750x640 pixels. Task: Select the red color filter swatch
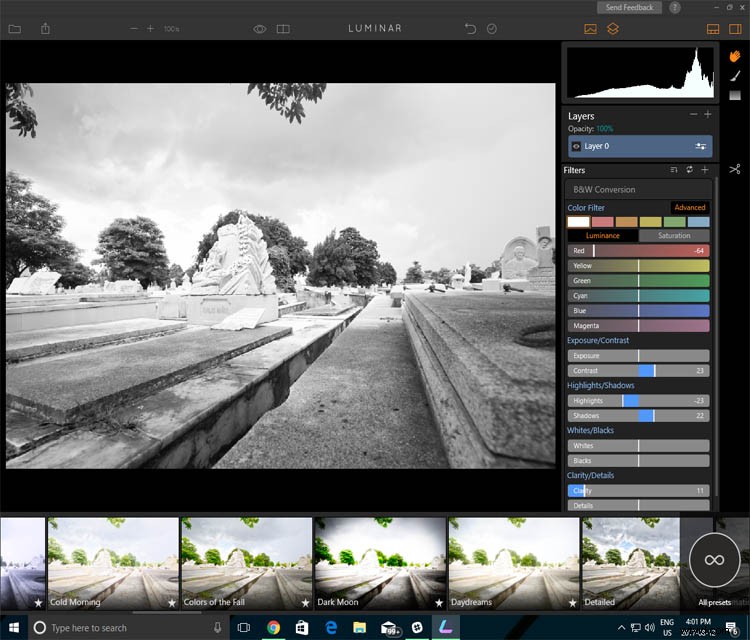(x=602, y=222)
